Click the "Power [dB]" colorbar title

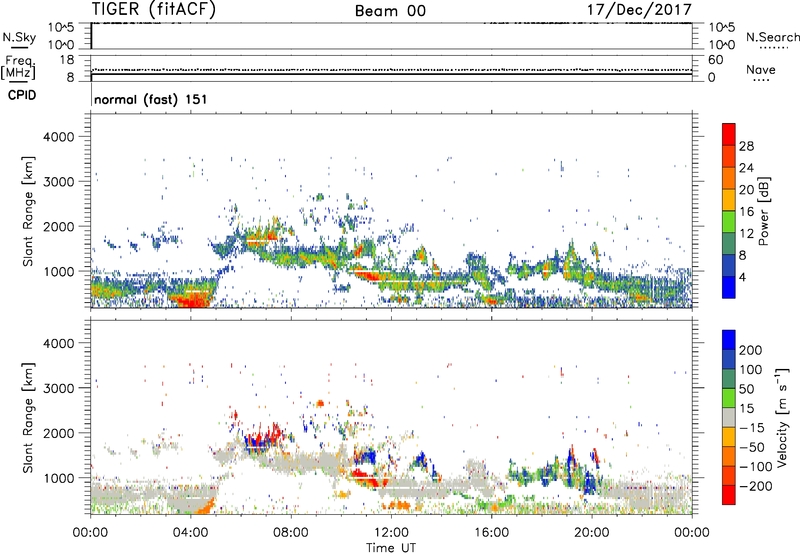(764, 211)
